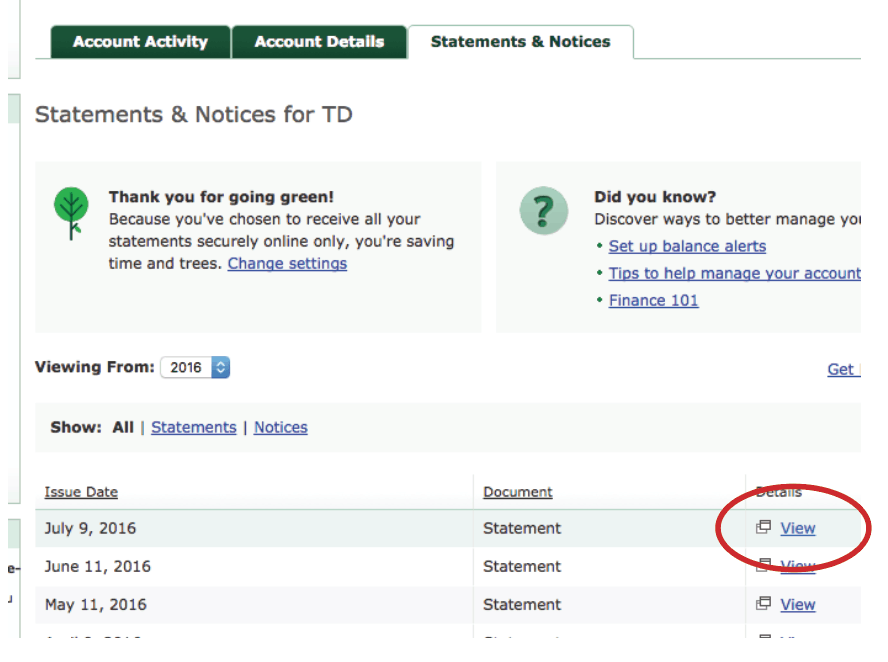Enable the All filter under Show
This screenshot has width=888, height=662.
122,427
